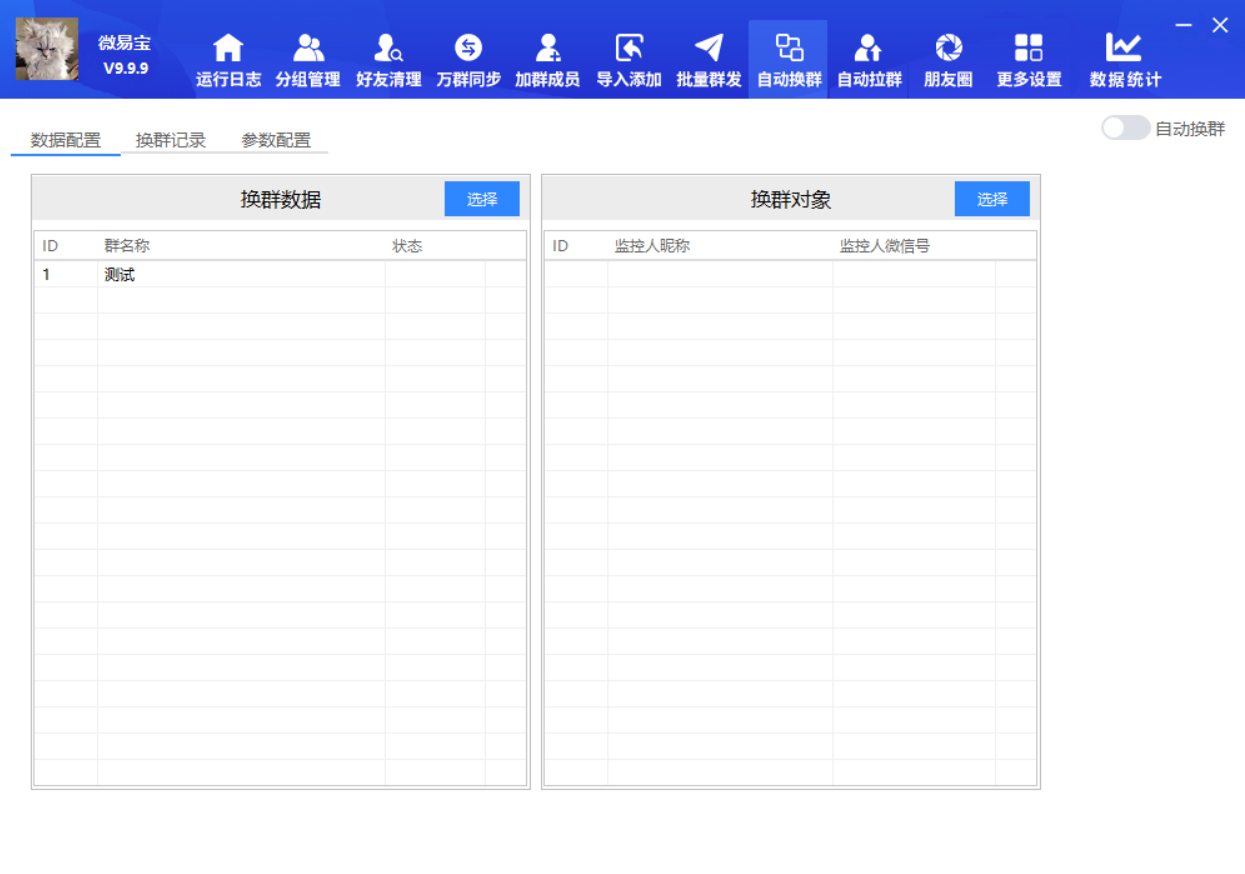Click 选择 button in 换群对象 panel
1245x874 pixels.
[992, 199]
